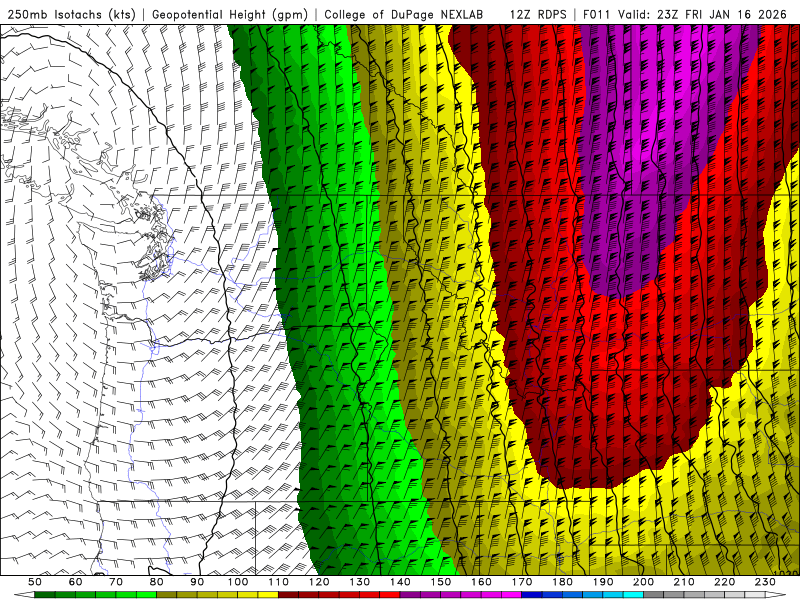This screenshot has width=800, height=600.
Task: Click the 'Valid: 23Z FRI JAN 16 2026' text
Action: click(x=703, y=14)
